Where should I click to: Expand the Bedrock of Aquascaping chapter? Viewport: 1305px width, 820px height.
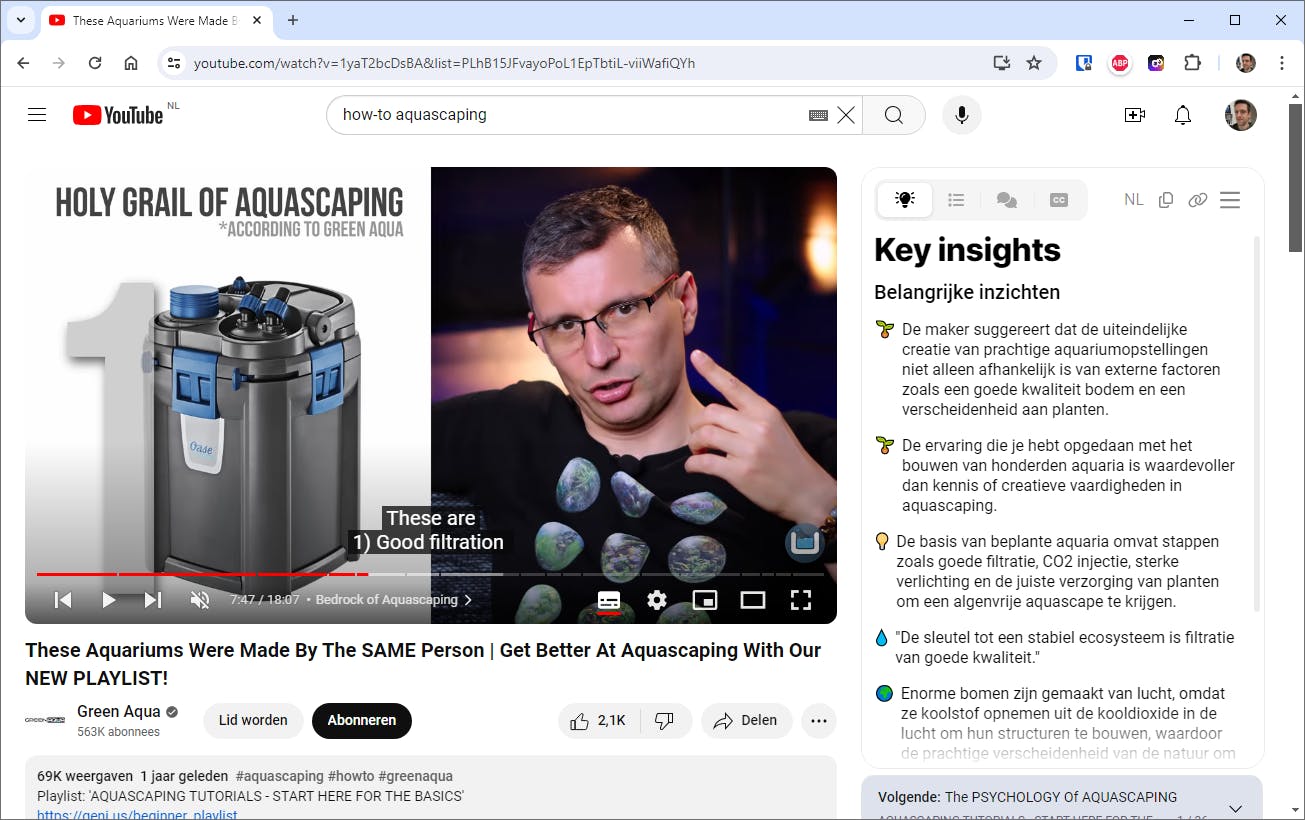click(394, 600)
